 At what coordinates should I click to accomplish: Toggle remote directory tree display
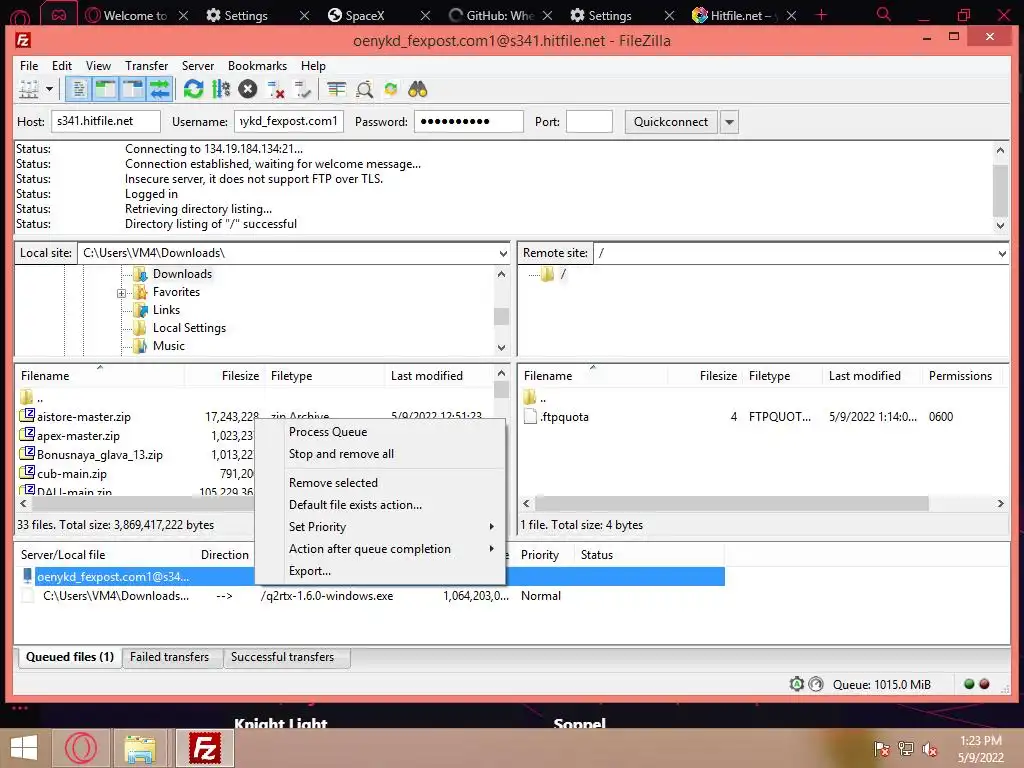tap(133, 89)
